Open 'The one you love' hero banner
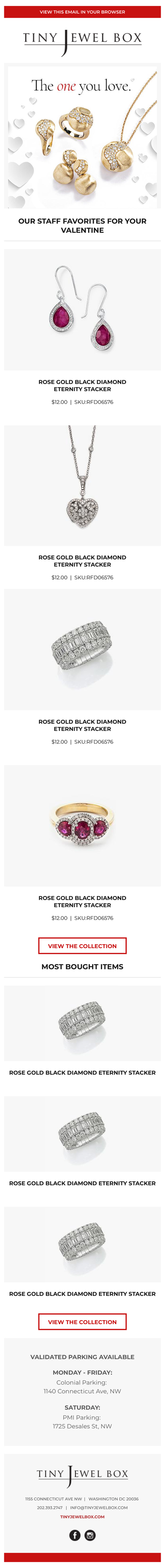The width and height of the screenshot is (165, 1568). point(82,137)
